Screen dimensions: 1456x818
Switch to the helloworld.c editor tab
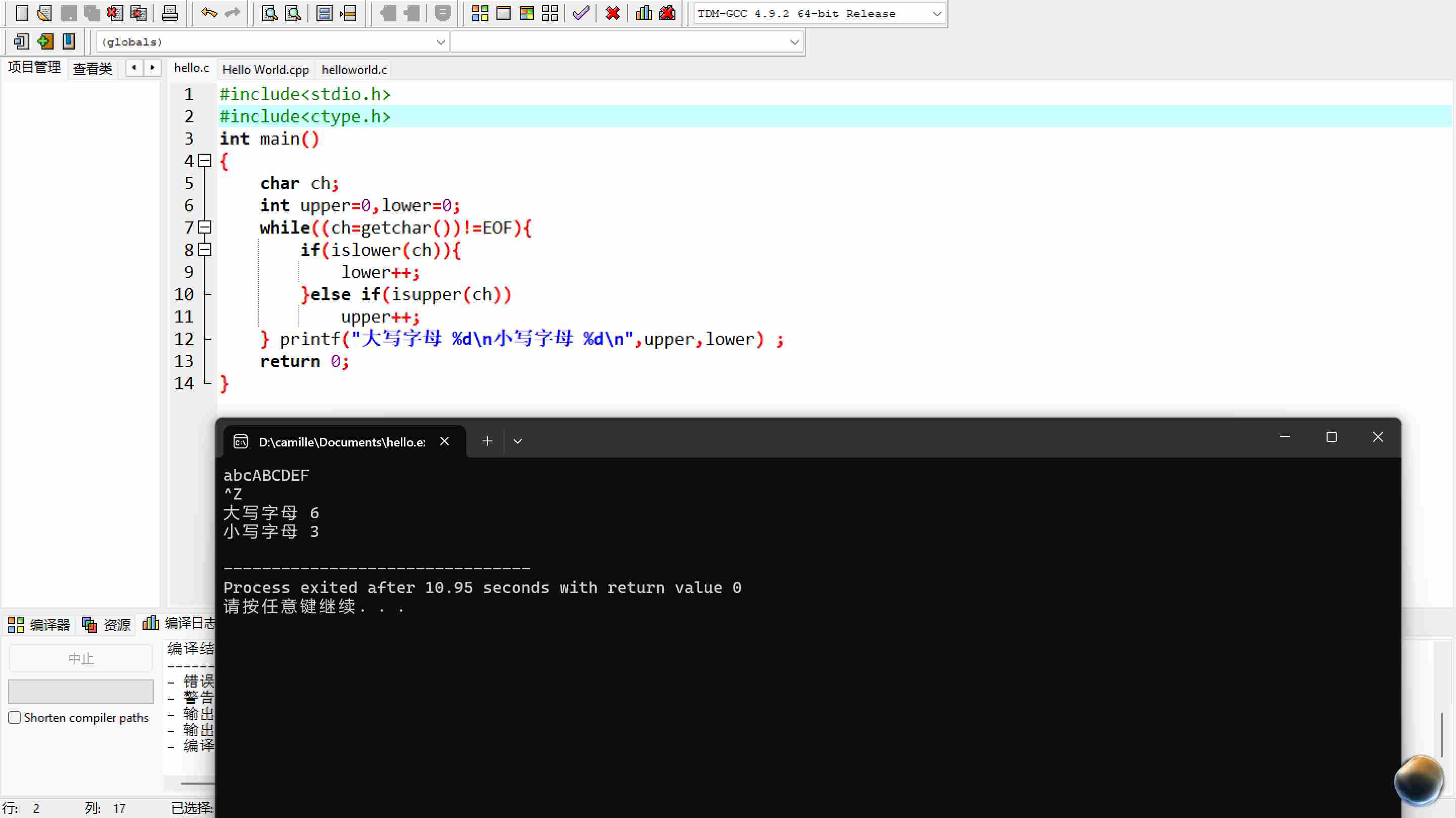(x=354, y=69)
